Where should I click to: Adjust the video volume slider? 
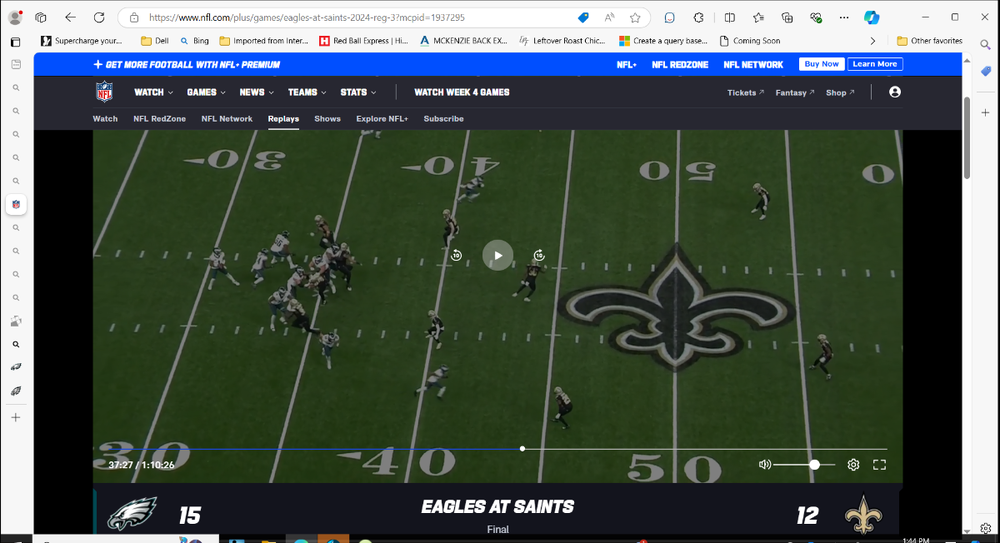point(814,465)
